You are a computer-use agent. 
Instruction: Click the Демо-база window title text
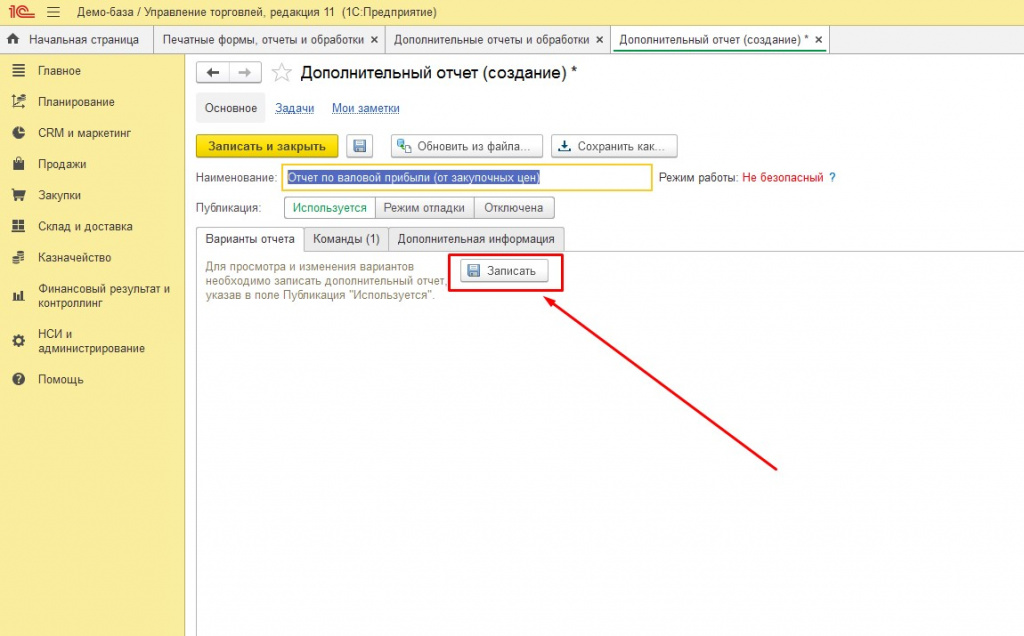pyautogui.click(x=257, y=12)
